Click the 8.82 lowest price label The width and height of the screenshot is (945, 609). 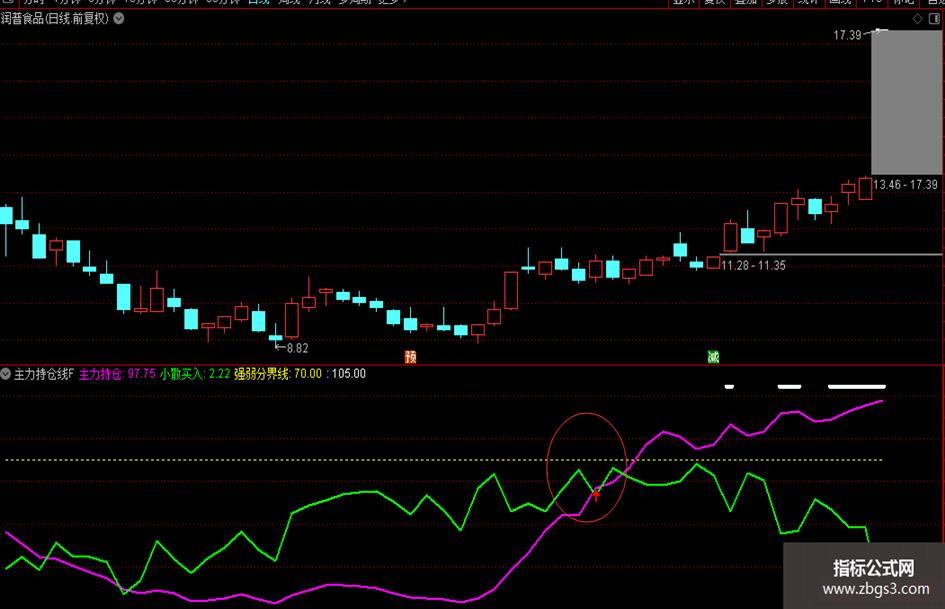click(297, 348)
